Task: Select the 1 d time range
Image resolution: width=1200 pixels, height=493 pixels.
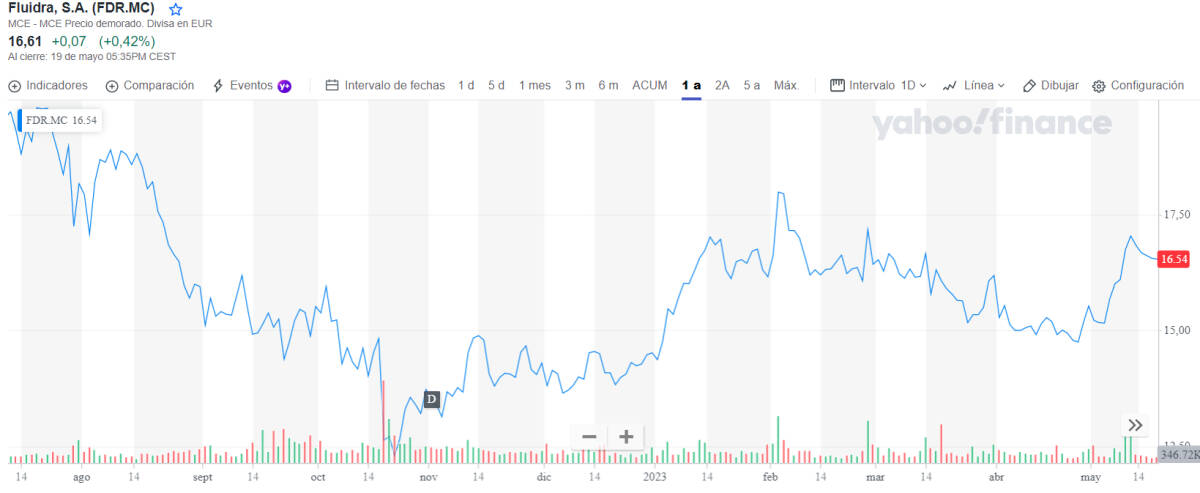Action: 466,86
